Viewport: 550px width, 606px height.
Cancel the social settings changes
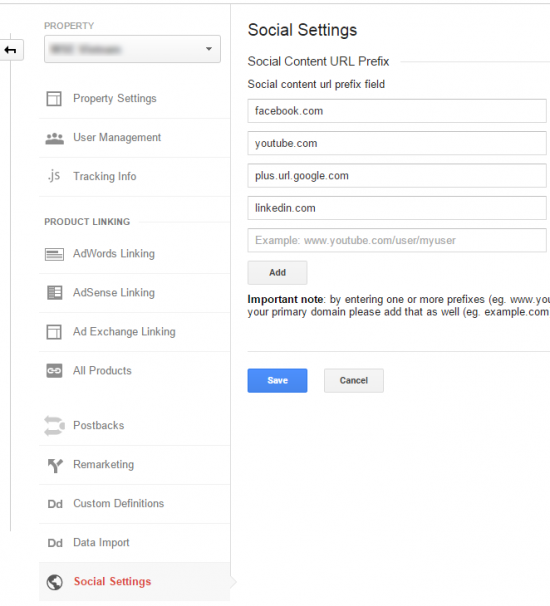354,381
